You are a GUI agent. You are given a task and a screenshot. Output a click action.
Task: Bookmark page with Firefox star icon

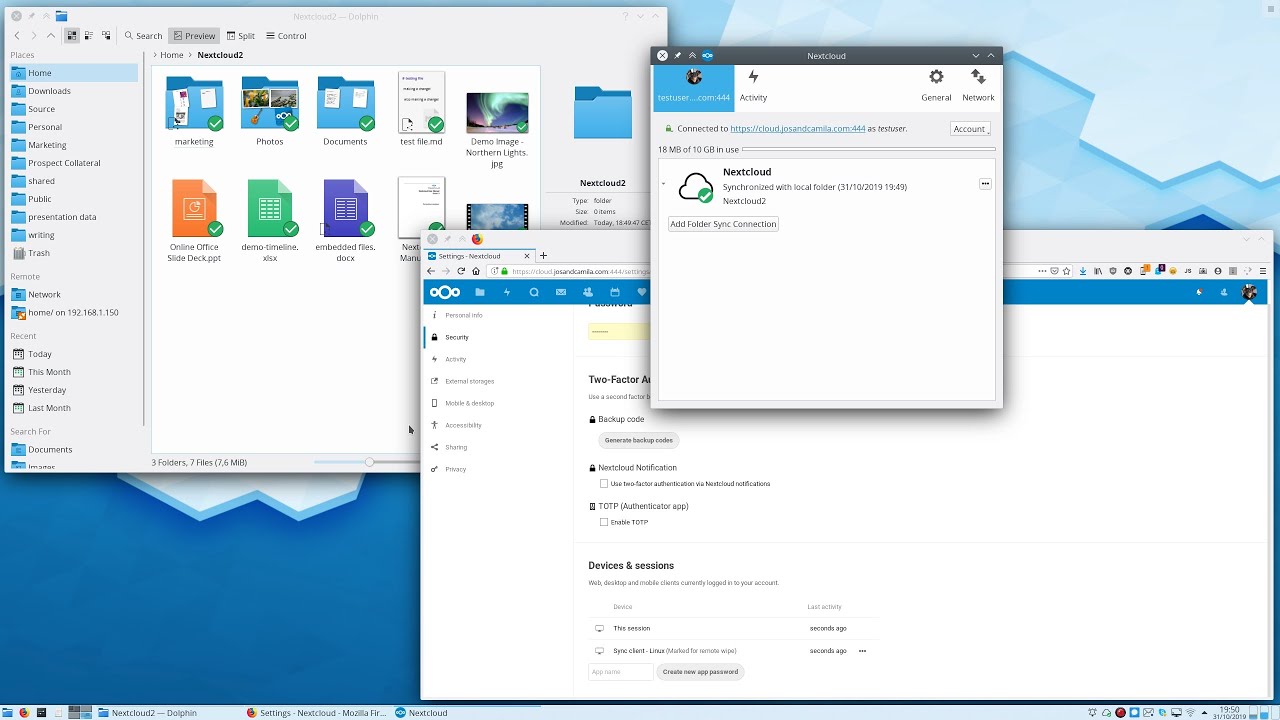tap(1067, 271)
